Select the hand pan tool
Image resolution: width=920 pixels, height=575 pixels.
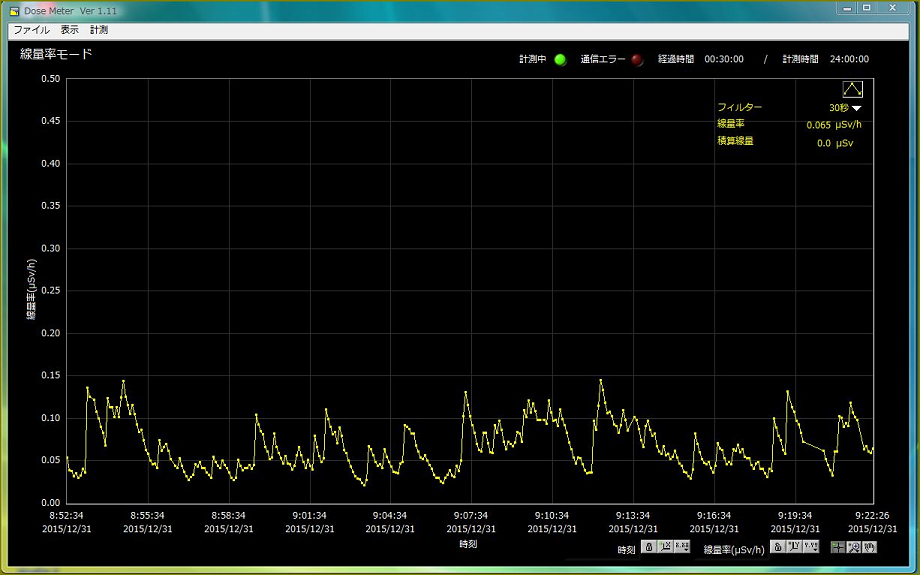point(870,546)
